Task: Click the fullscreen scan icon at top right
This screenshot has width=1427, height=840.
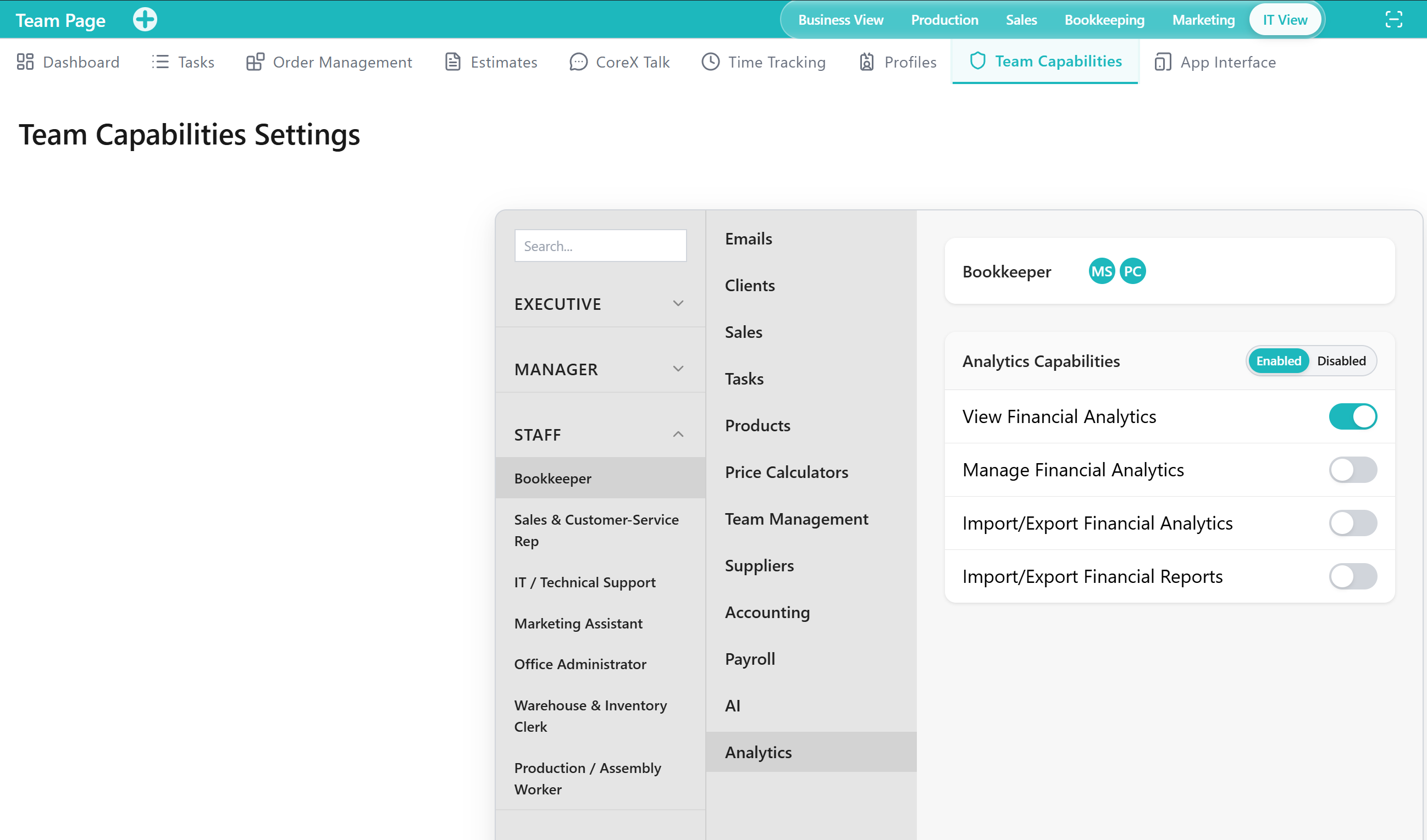Action: click(x=1393, y=20)
